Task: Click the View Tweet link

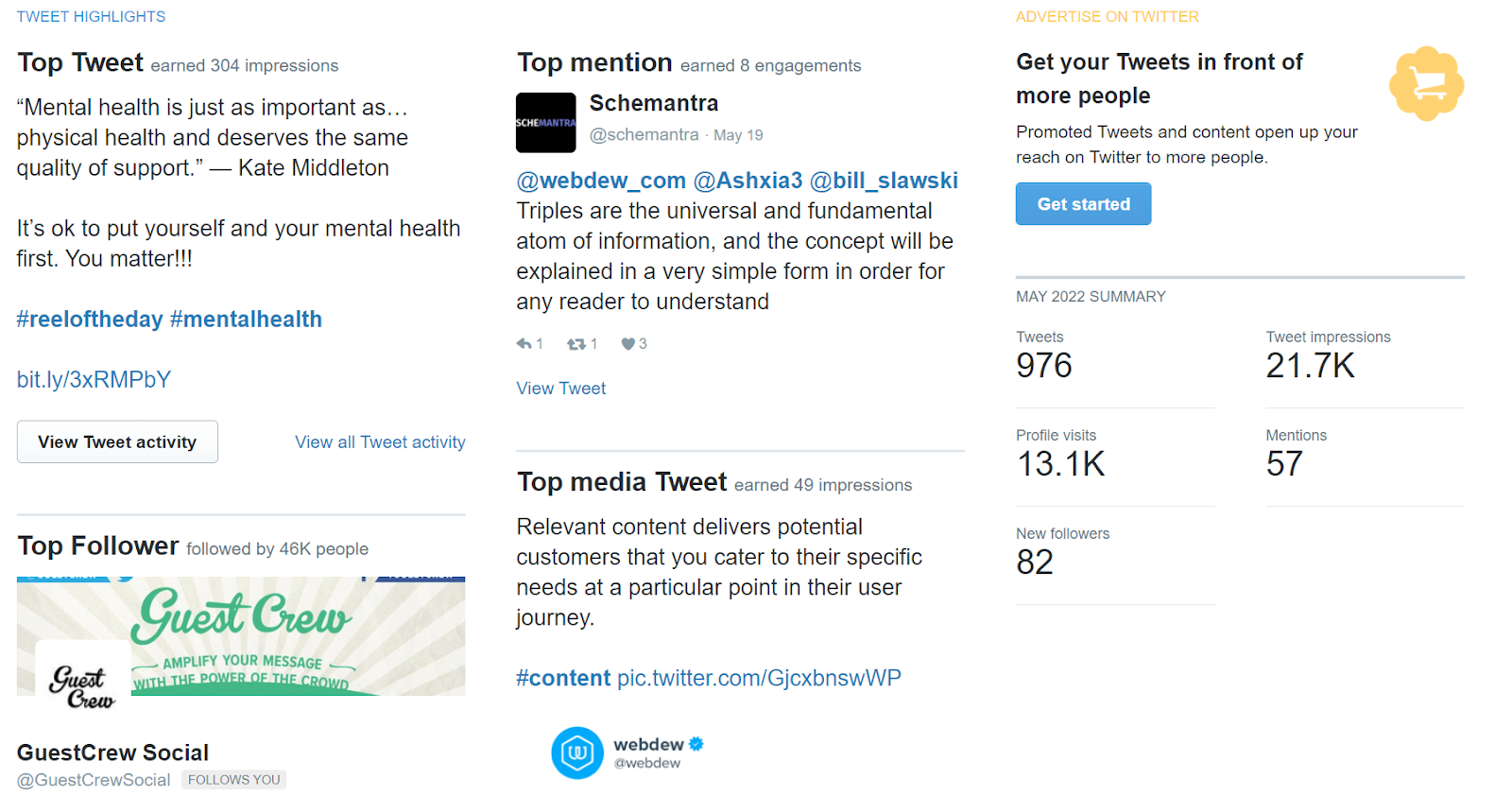Action: (x=560, y=388)
